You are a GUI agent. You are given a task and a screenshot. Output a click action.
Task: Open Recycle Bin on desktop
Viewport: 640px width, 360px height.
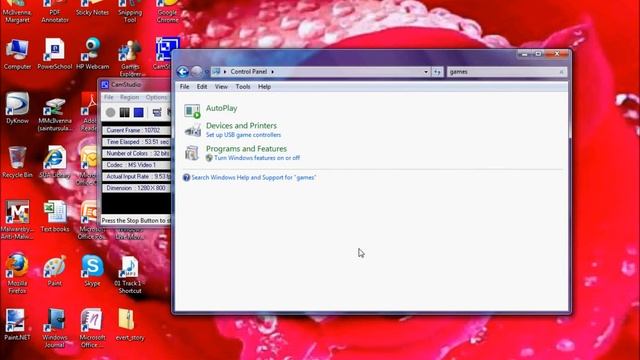(17, 162)
